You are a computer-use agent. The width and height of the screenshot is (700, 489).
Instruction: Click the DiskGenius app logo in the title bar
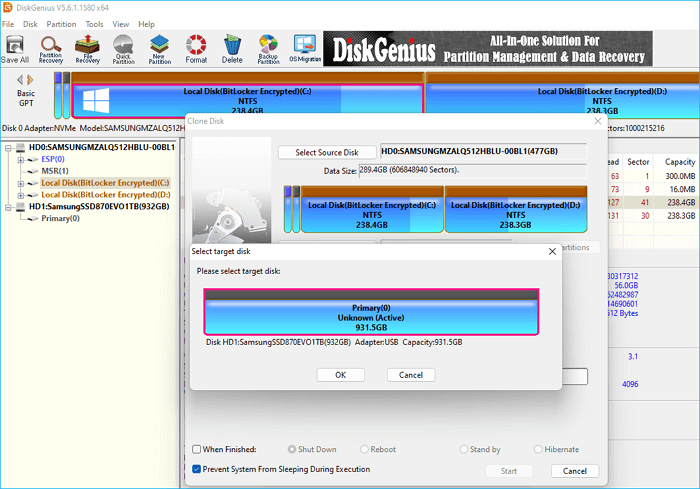click(8, 8)
